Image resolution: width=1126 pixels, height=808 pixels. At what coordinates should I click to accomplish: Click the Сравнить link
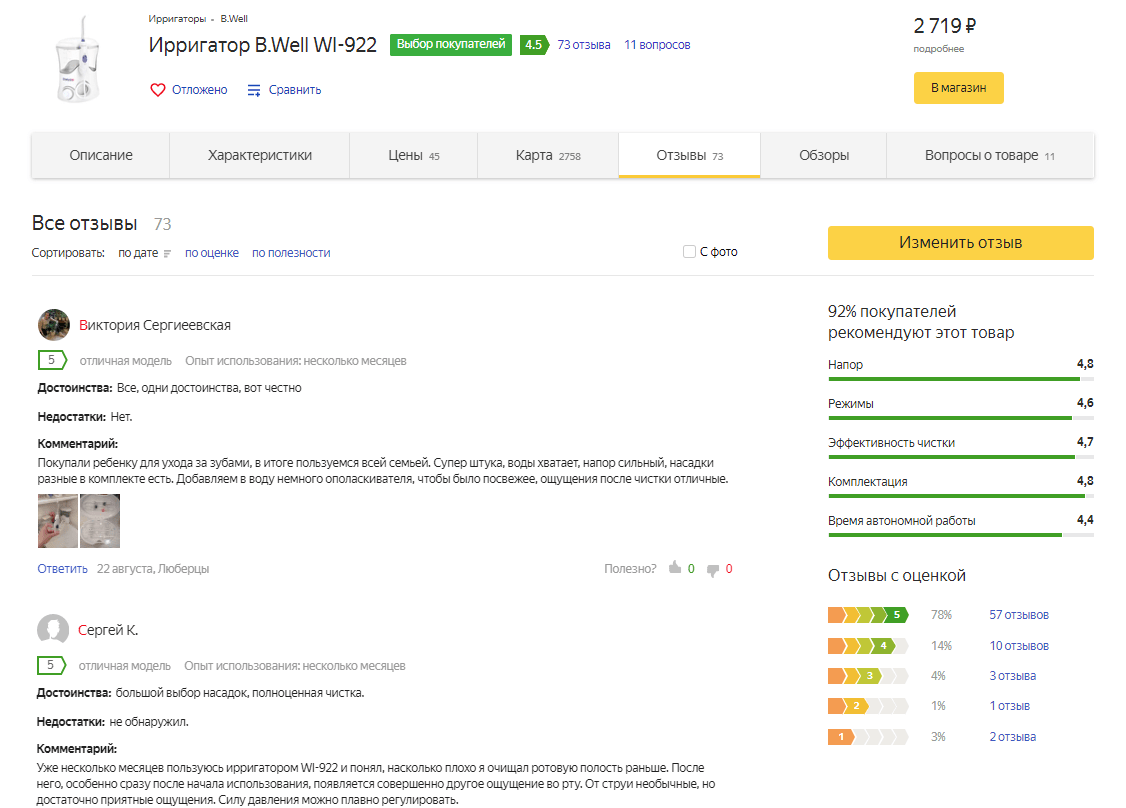click(294, 90)
